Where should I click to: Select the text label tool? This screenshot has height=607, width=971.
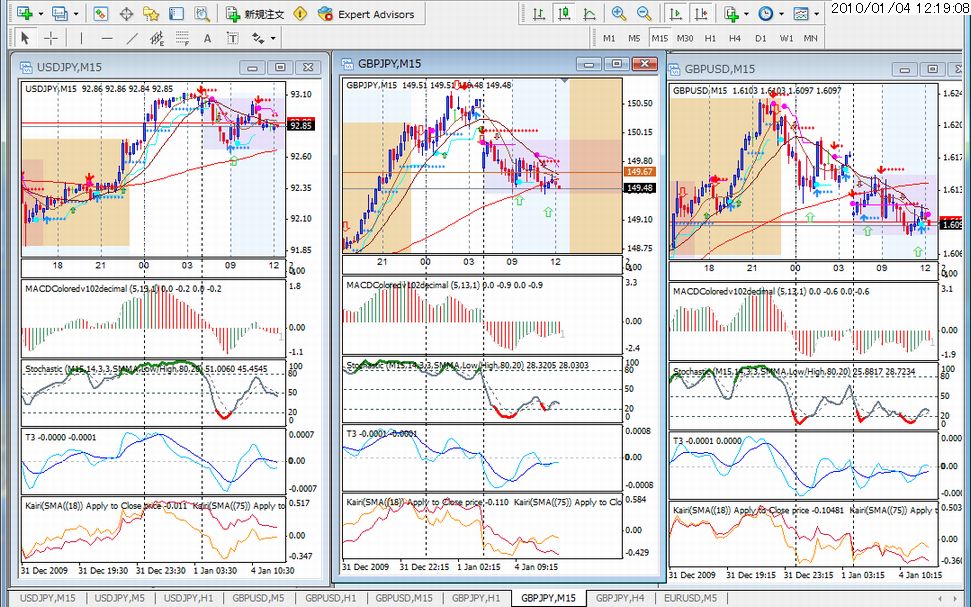pyautogui.click(x=232, y=38)
